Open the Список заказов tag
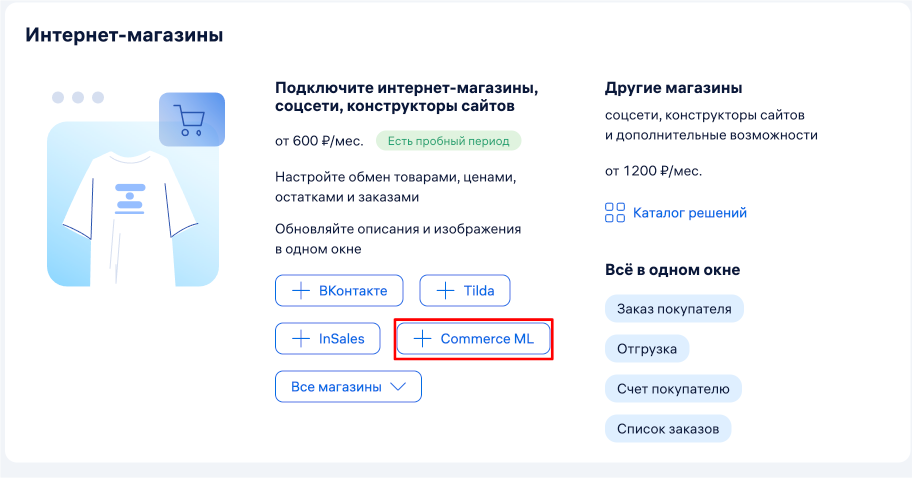Screen dimensions: 912x478 [x=667, y=429]
